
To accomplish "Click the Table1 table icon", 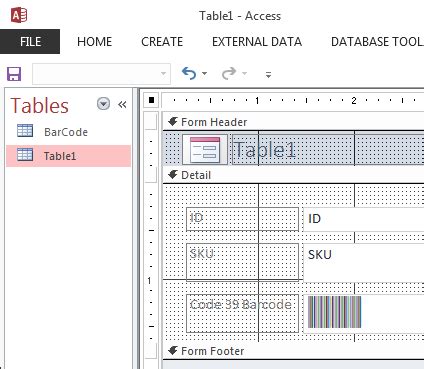I will [25, 154].
